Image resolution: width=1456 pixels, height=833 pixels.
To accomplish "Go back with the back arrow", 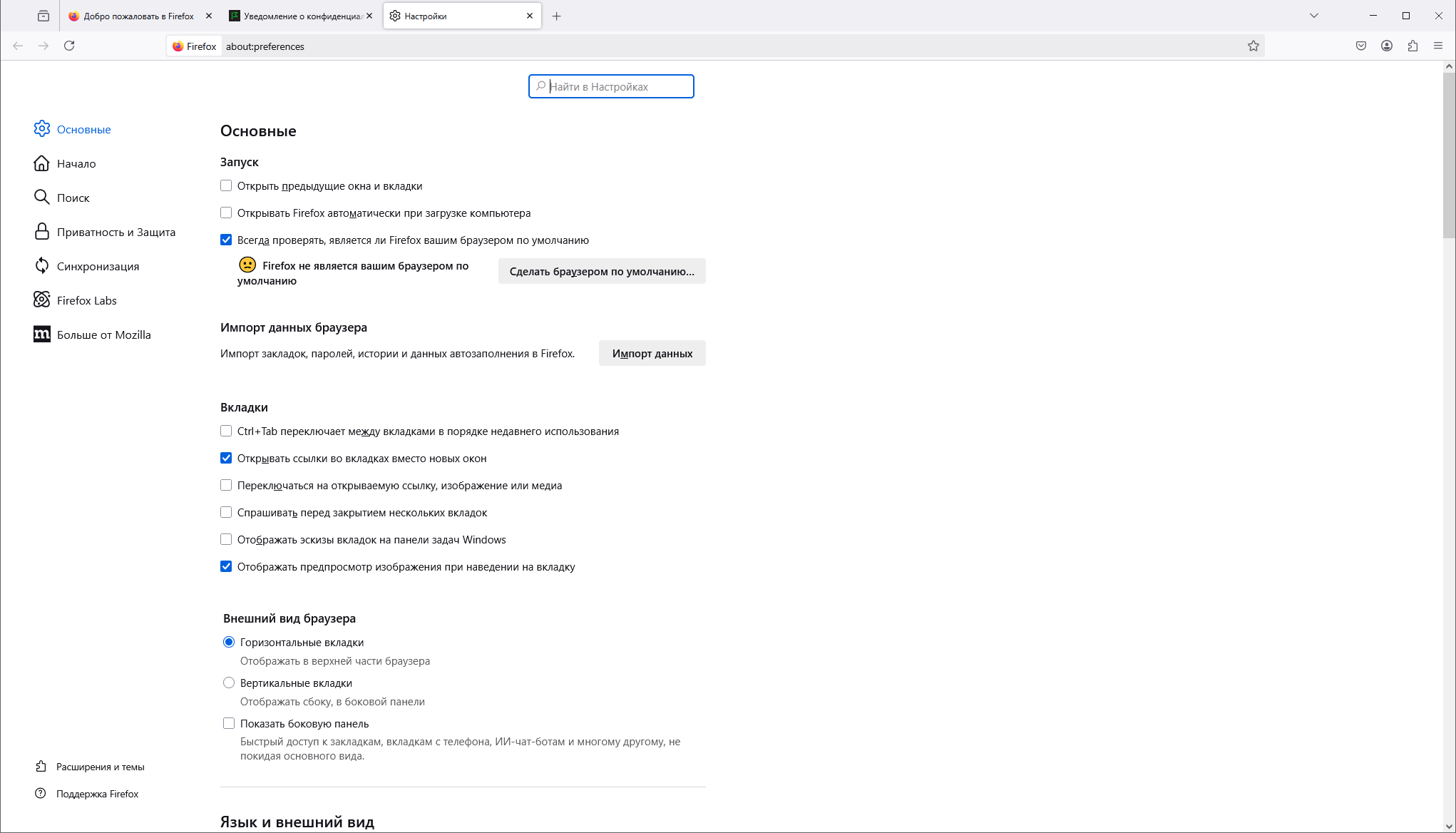I will coord(18,46).
